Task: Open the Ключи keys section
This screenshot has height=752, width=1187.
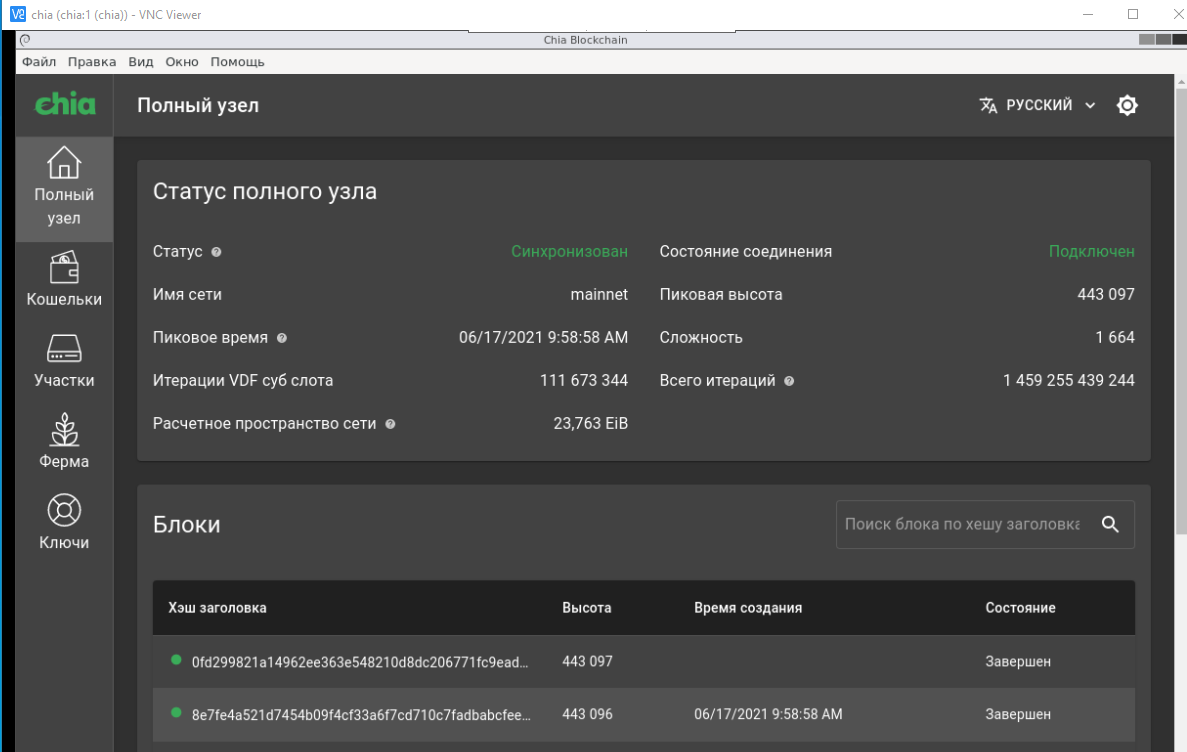Action: click(x=64, y=523)
